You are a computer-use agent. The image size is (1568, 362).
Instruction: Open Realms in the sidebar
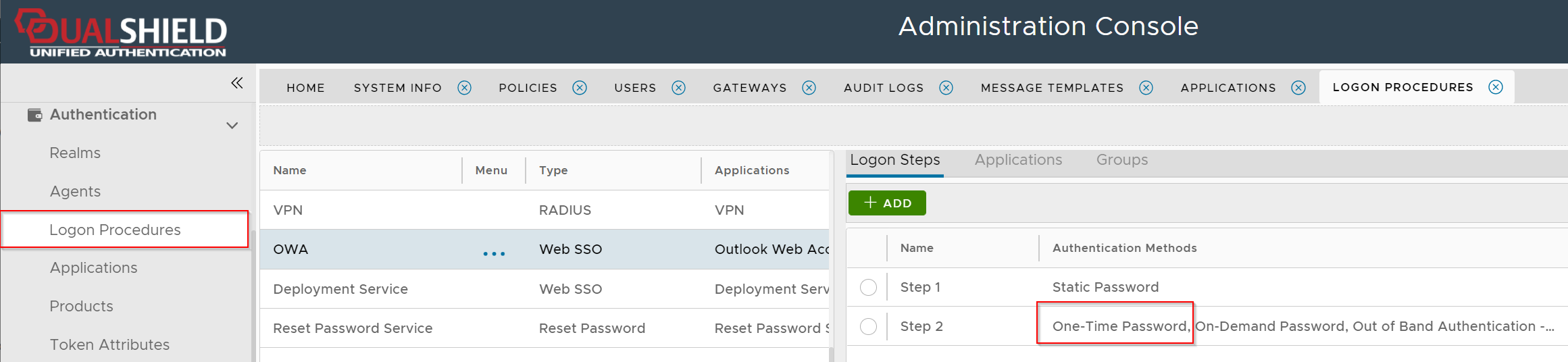click(x=75, y=153)
